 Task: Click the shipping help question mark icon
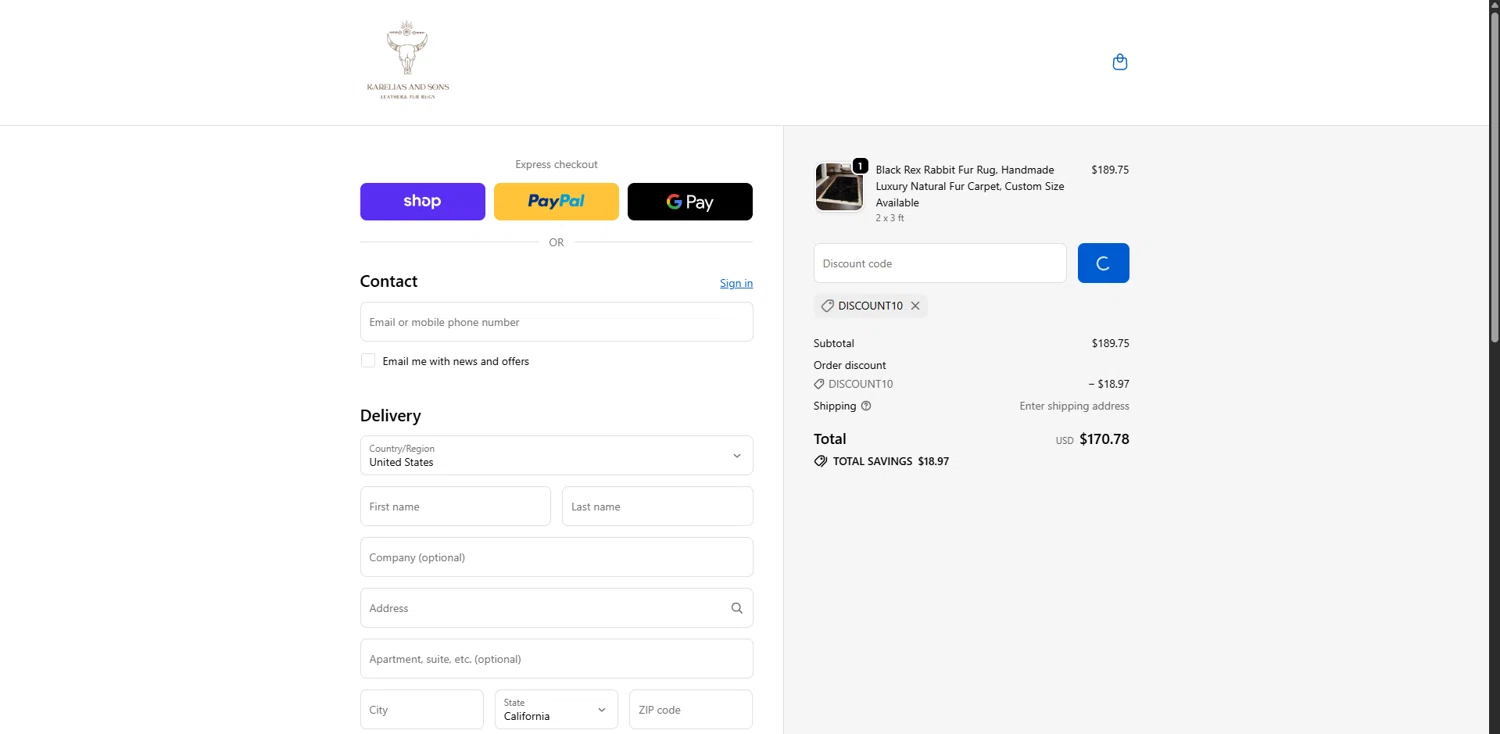pyautogui.click(x=866, y=406)
